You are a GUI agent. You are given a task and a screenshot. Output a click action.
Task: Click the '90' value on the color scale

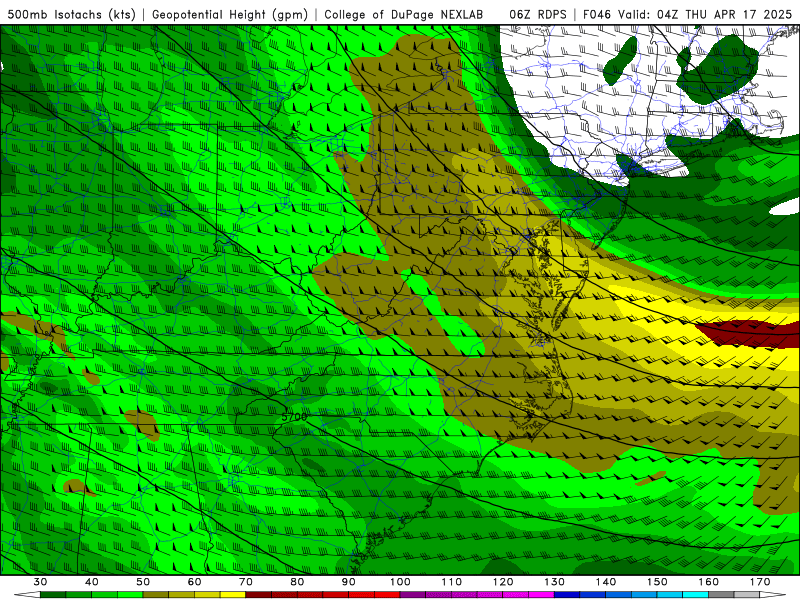(x=348, y=582)
